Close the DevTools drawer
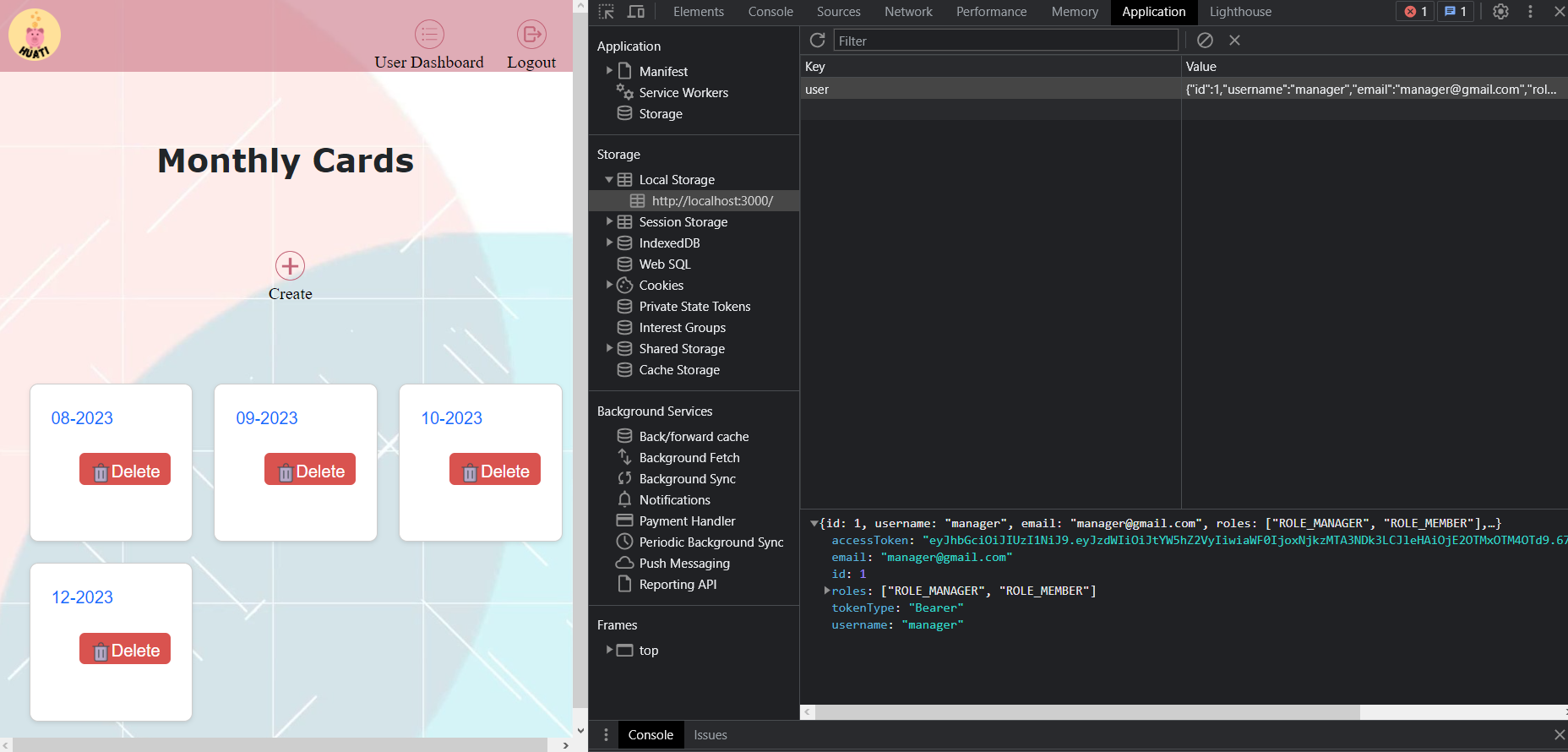 coord(1560,735)
